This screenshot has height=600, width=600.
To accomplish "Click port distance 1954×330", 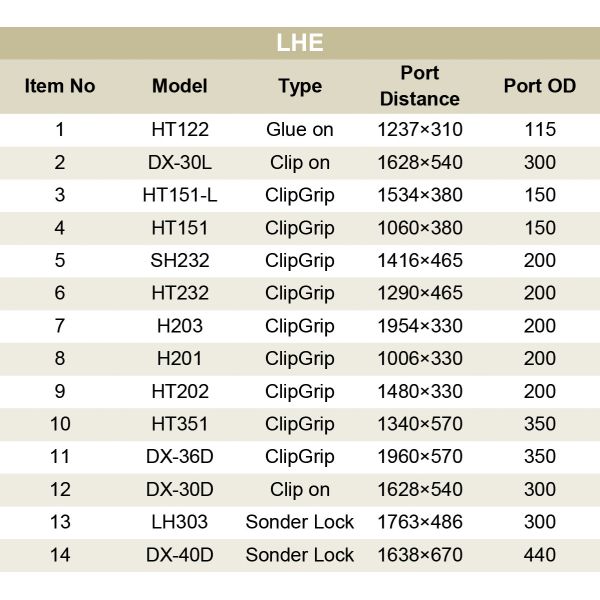I will [x=420, y=326].
